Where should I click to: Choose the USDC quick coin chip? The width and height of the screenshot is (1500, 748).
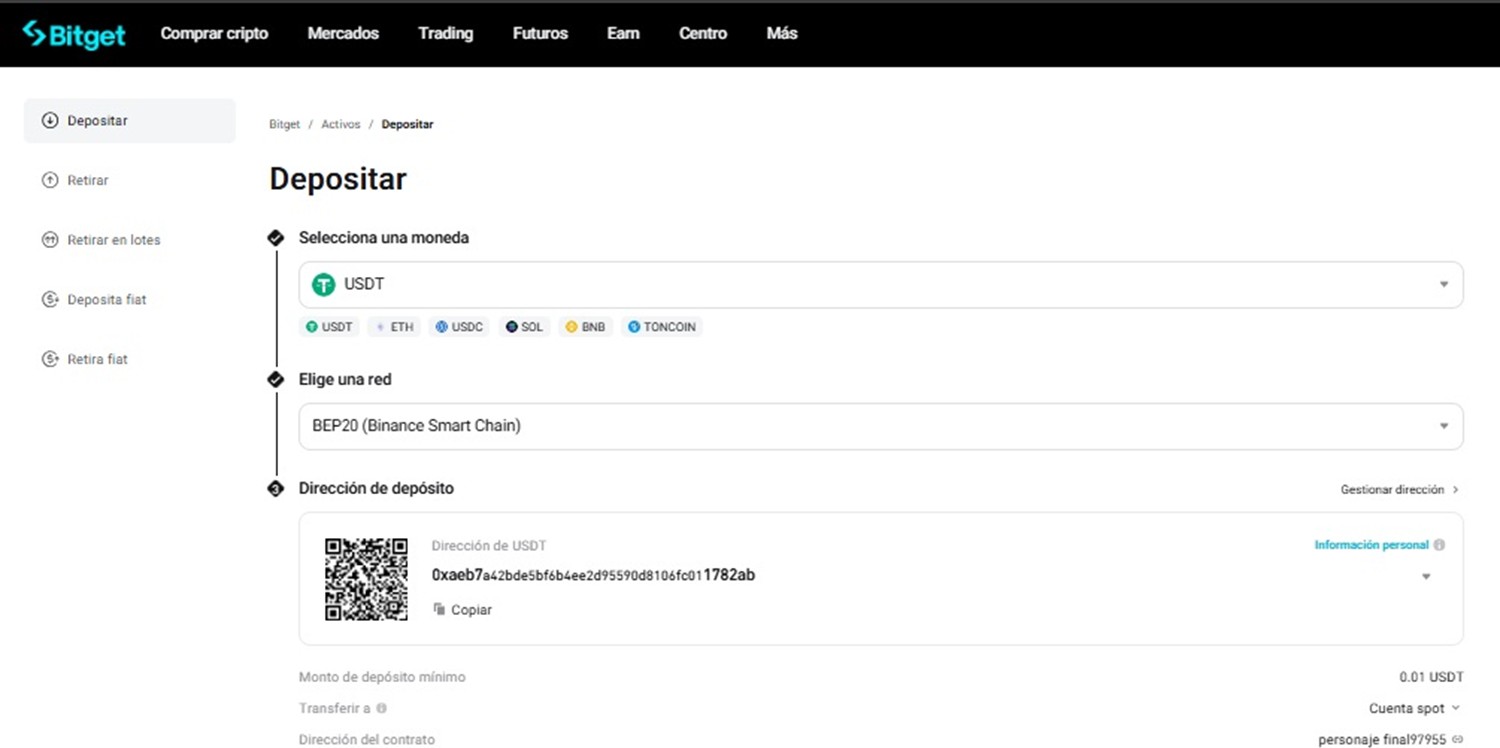click(459, 327)
